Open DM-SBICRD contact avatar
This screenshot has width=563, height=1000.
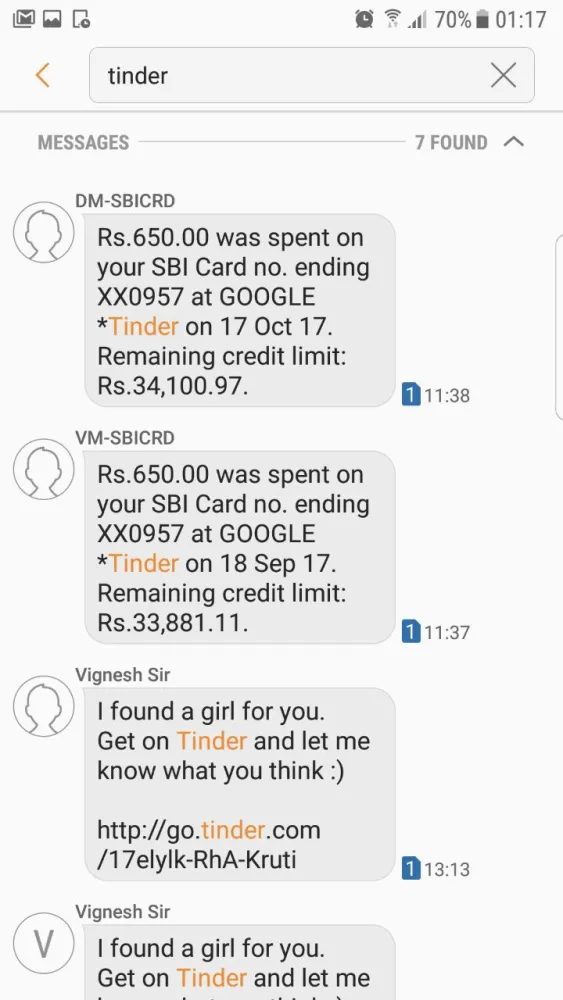pyautogui.click(x=44, y=232)
